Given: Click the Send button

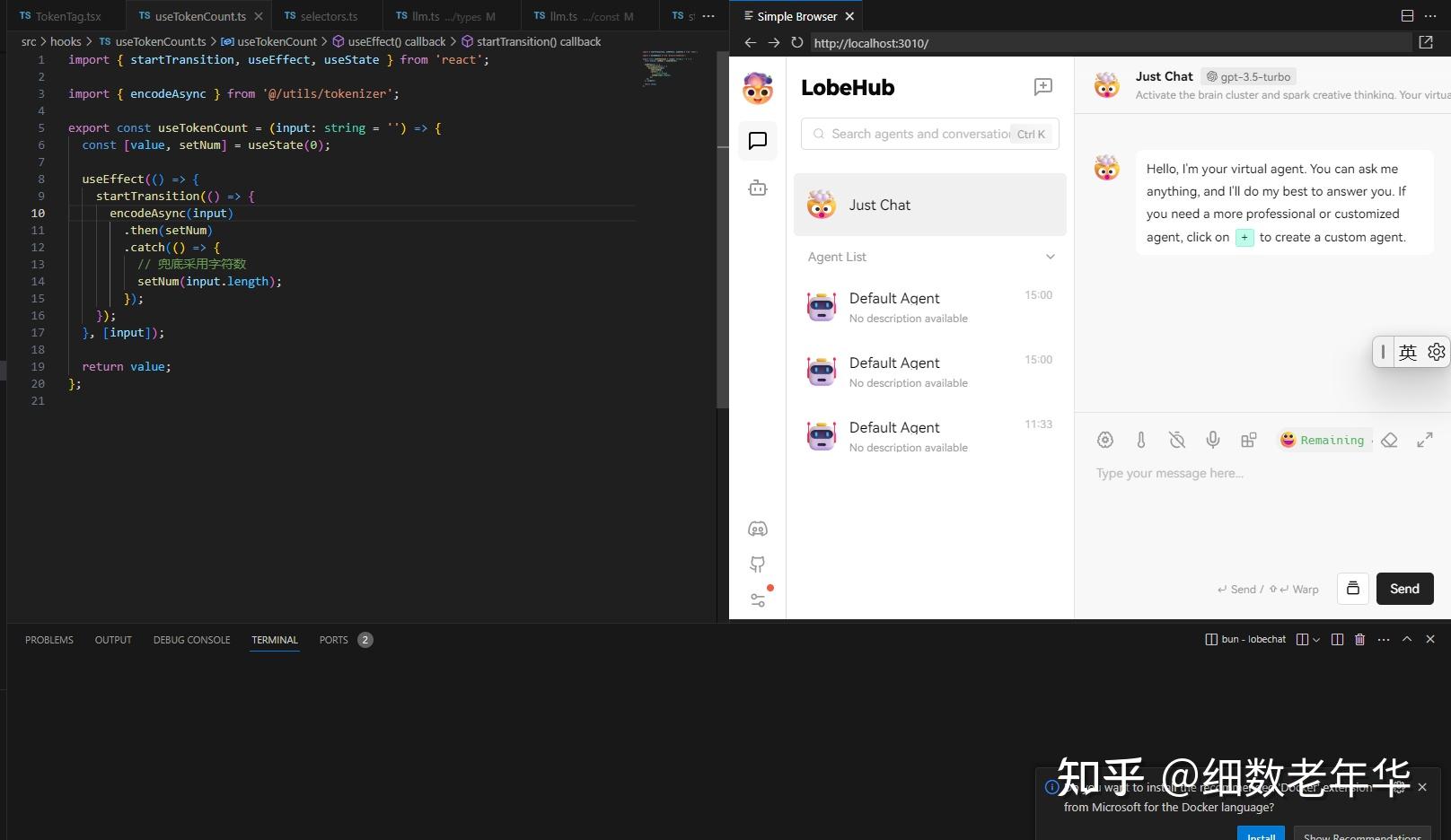Looking at the screenshot, I should pos(1404,589).
